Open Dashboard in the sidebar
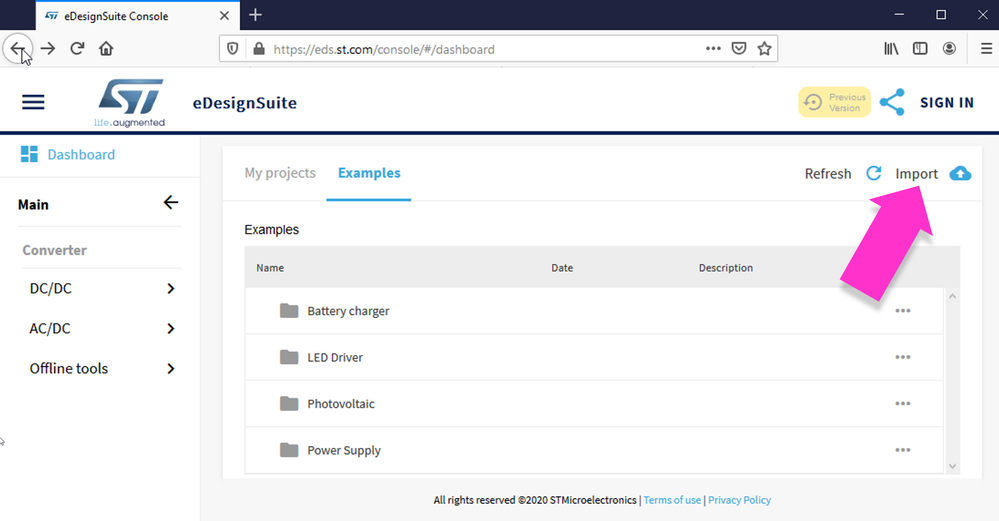This screenshot has height=521, width=999. pos(68,154)
